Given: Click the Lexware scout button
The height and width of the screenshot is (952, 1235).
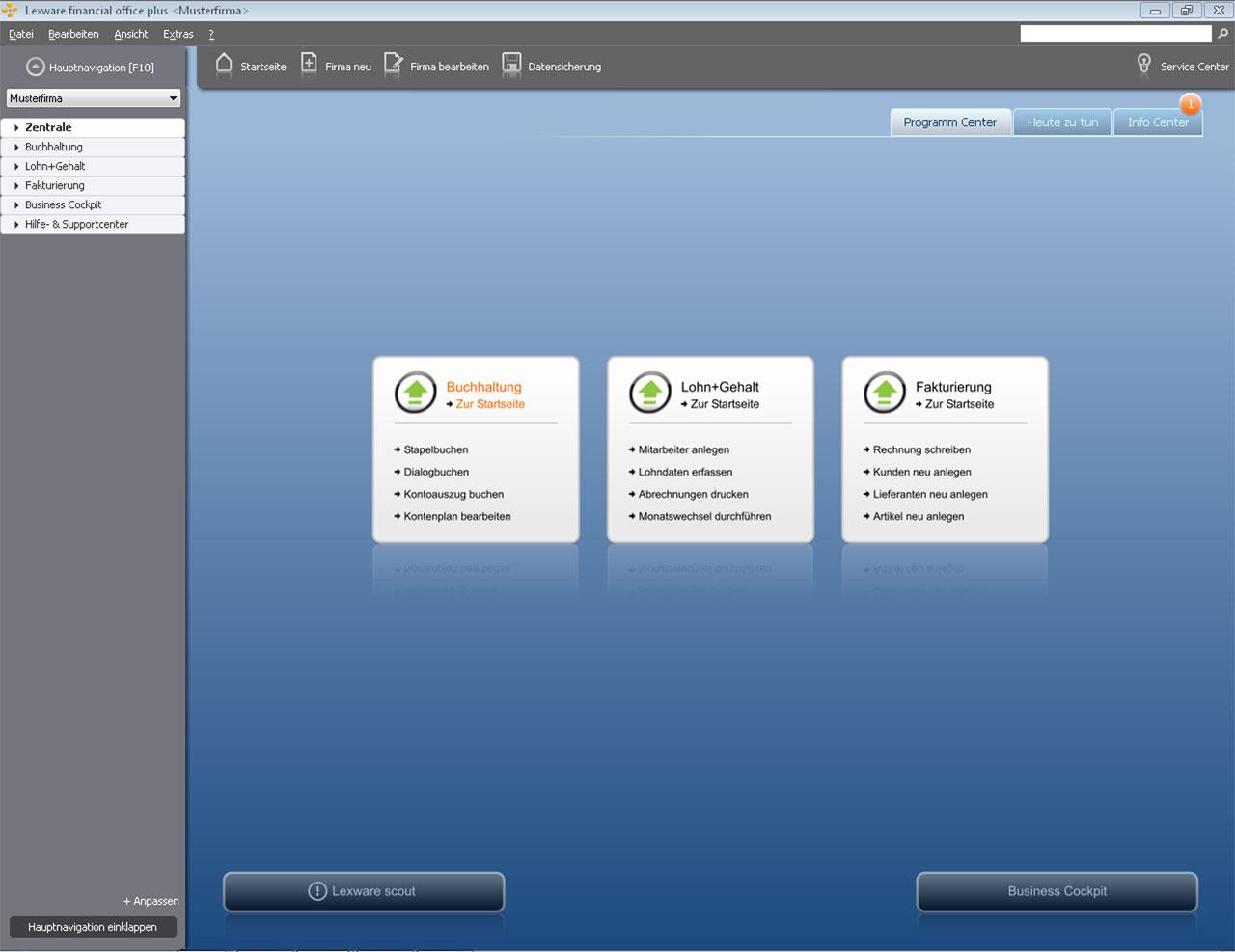Looking at the screenshot, I should coord(363,890).
